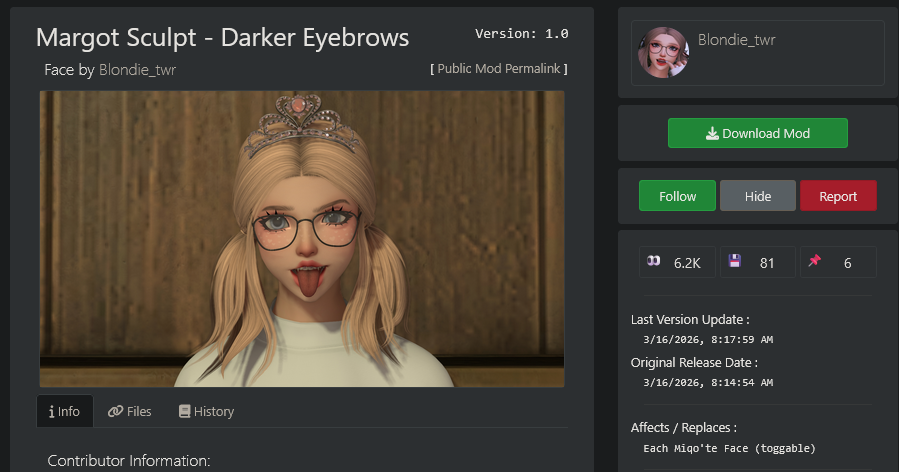Screen dimensions: 899x472
Task: Click Blondie_twr name in the author card
Action: (736, 40)
